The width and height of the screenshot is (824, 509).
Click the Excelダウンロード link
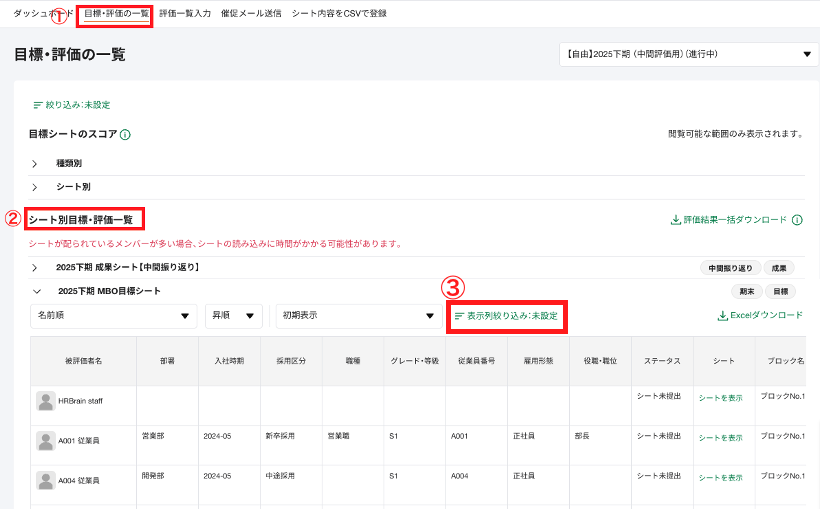(760, 315)
